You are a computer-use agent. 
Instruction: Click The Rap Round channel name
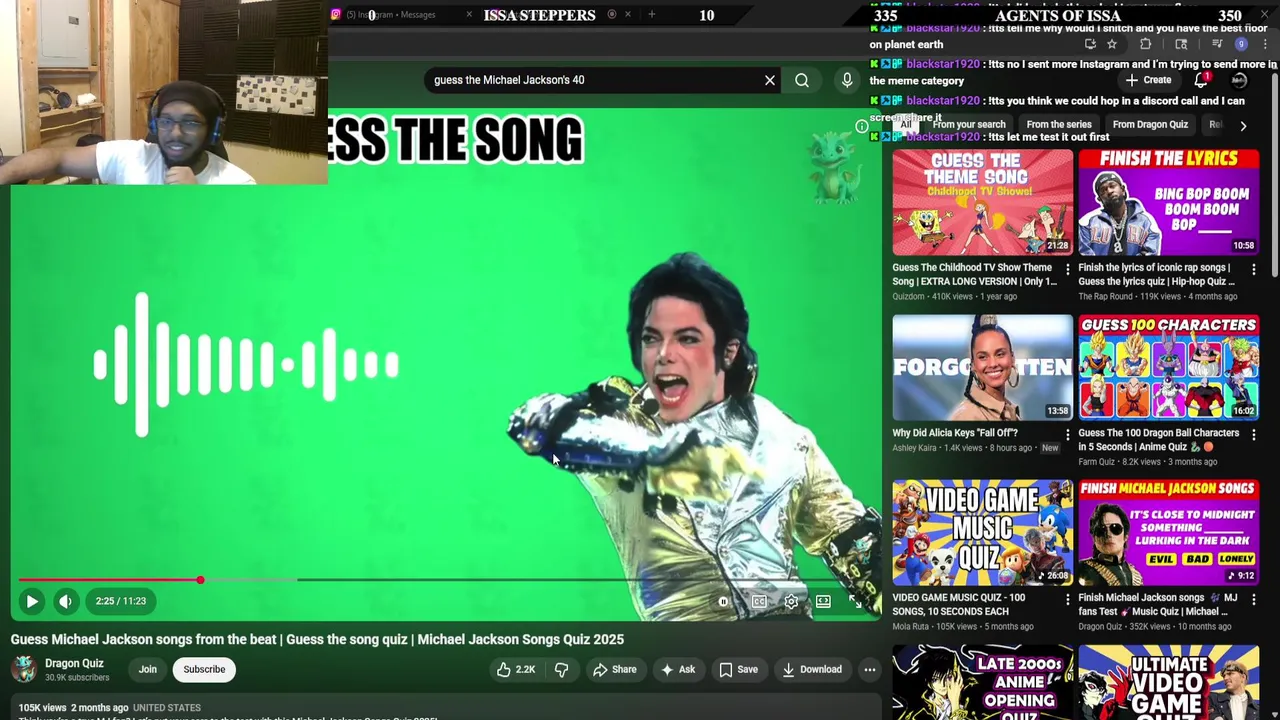[x=1105, y=296]
